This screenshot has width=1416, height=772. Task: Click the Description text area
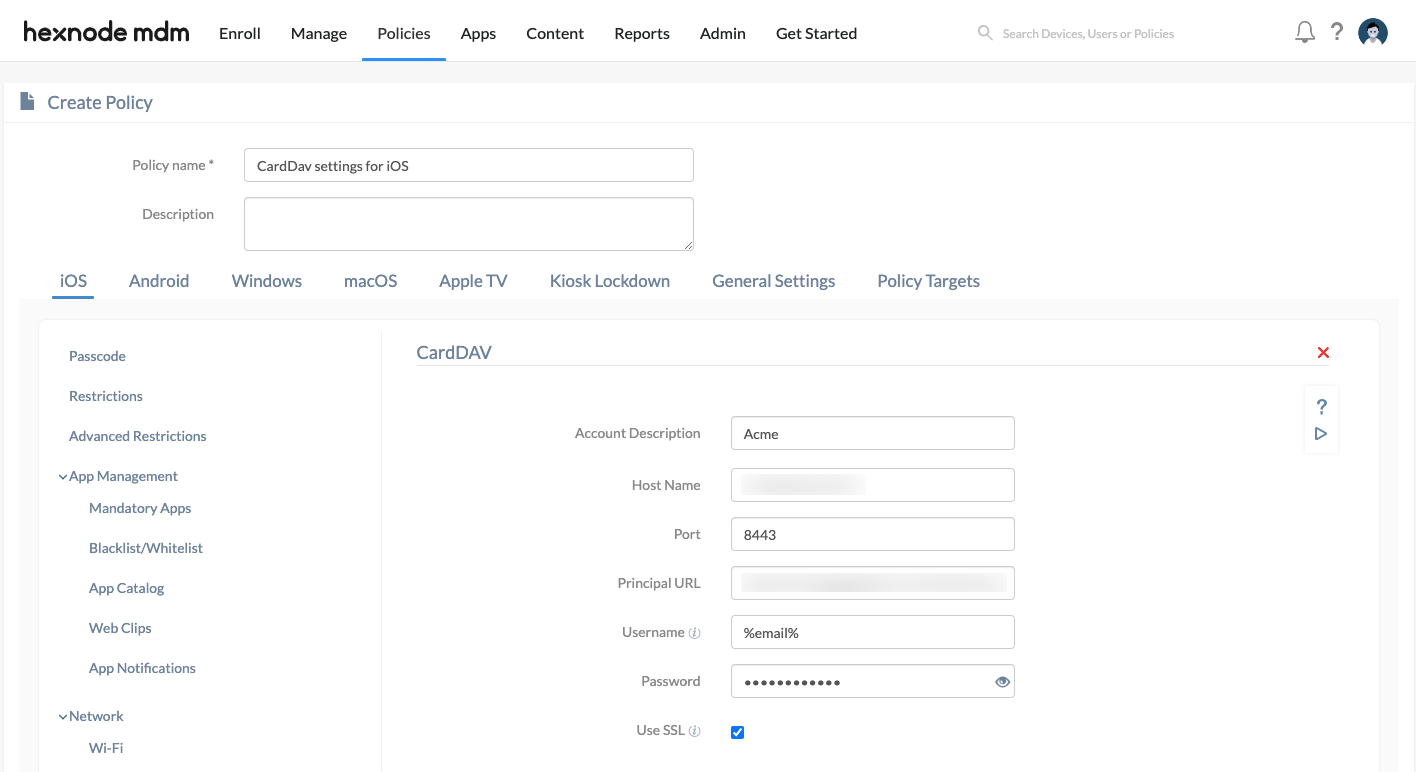click(469, 224)
